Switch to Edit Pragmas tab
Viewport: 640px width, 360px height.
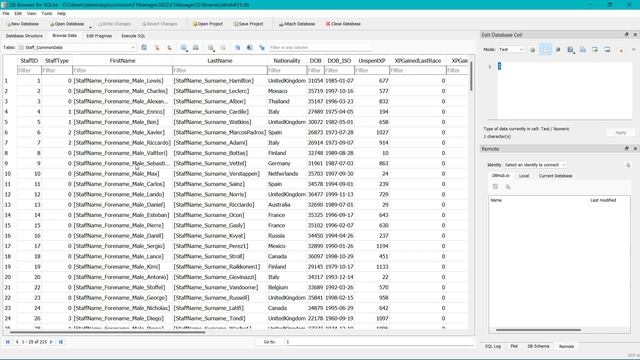(99, 36)
